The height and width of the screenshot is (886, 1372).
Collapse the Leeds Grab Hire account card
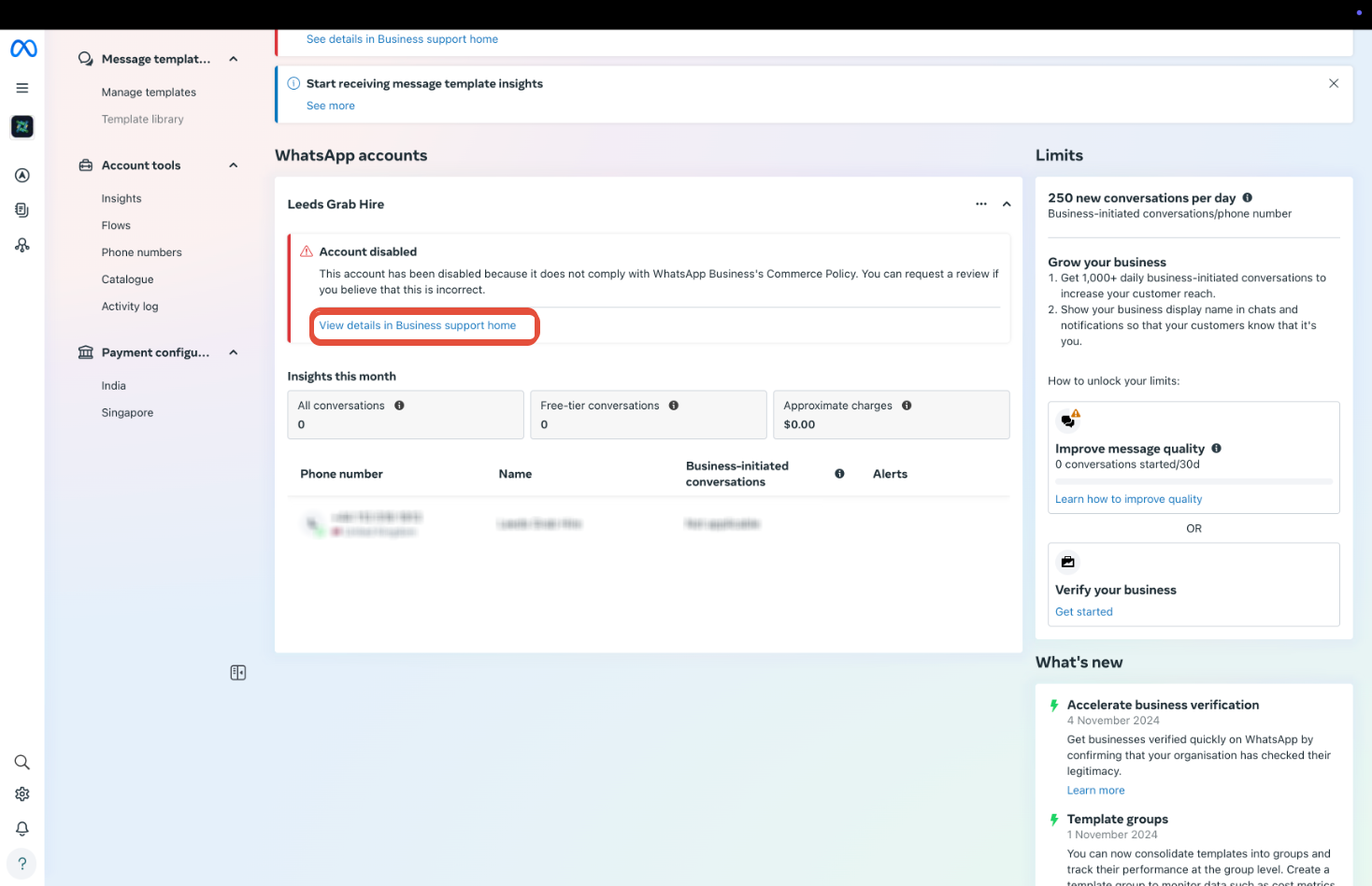click(x=1007, y=204)
